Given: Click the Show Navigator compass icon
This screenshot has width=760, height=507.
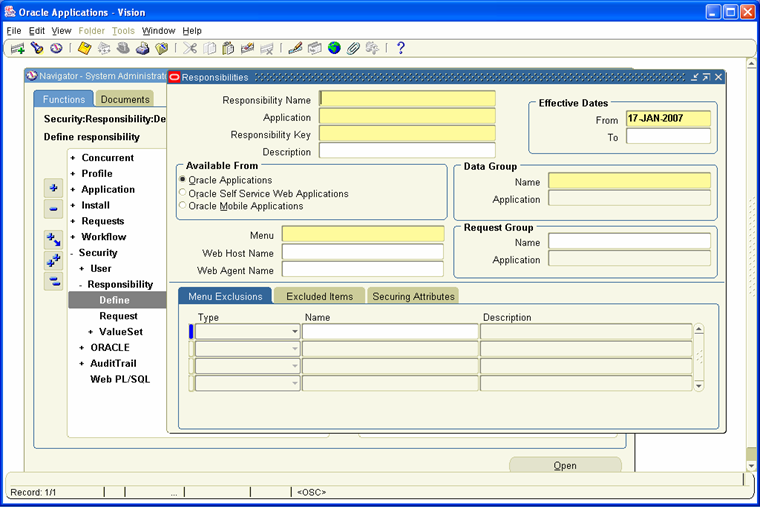Looking at the screenshot, I should tap(56, 48).
